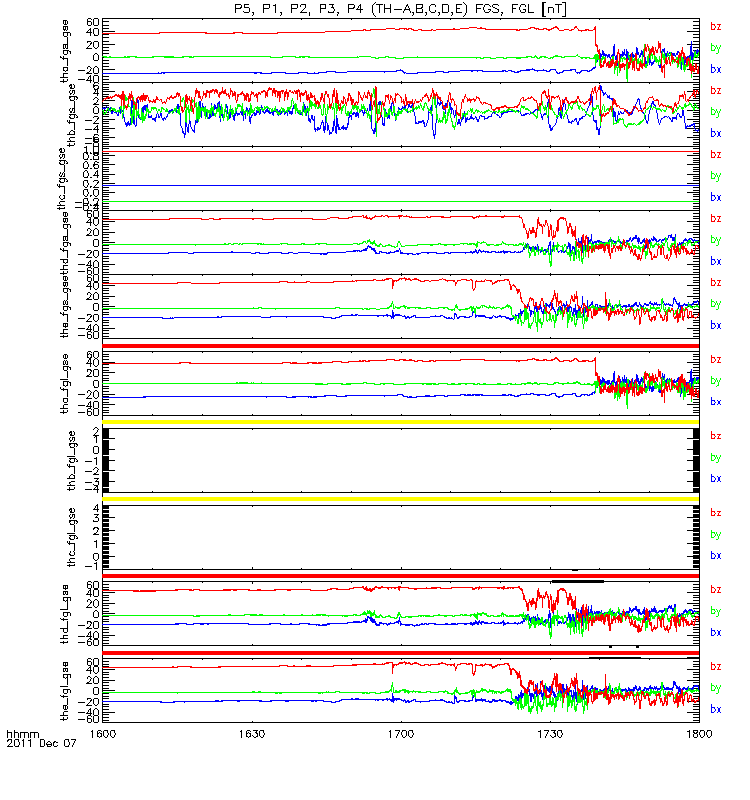Click bz legend beside the_fgl_gse panel
Viewport: 750px width, 800px height.
(x=716, y=667)
